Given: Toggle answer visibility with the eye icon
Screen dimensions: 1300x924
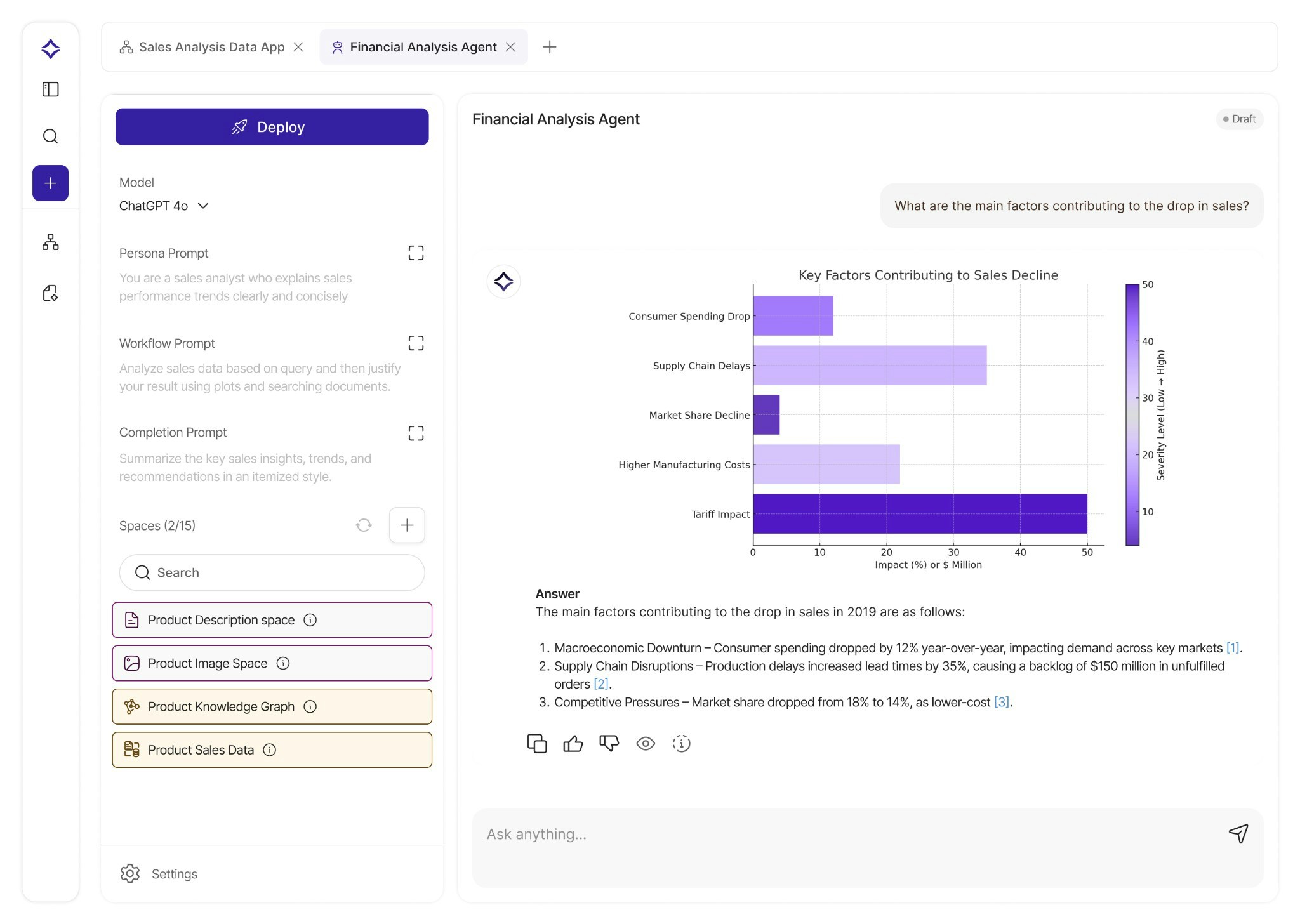Looking at the screenshot, I should tap(645, 743).
